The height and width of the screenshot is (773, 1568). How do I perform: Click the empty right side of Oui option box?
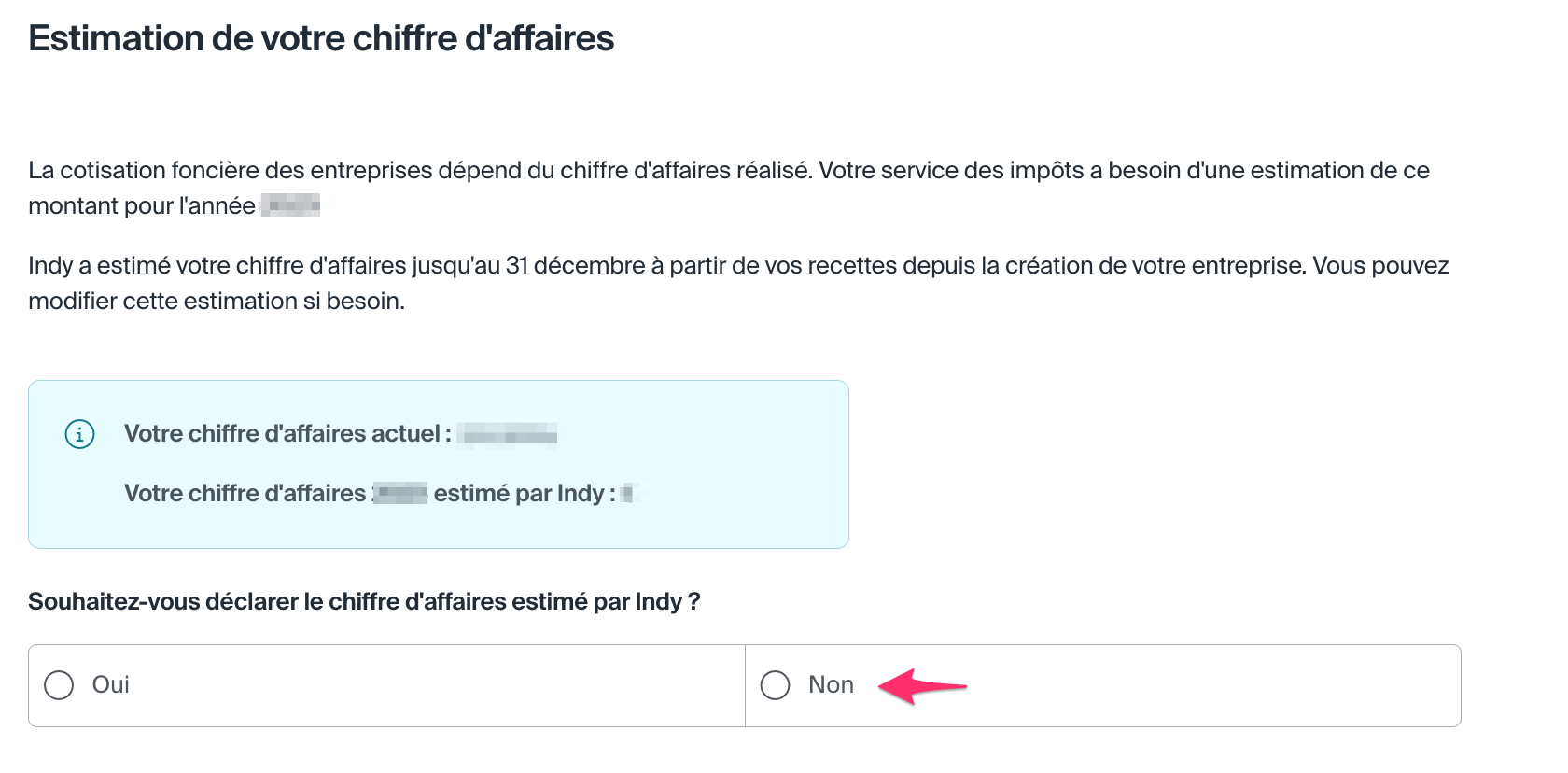(x=467, y=685)
